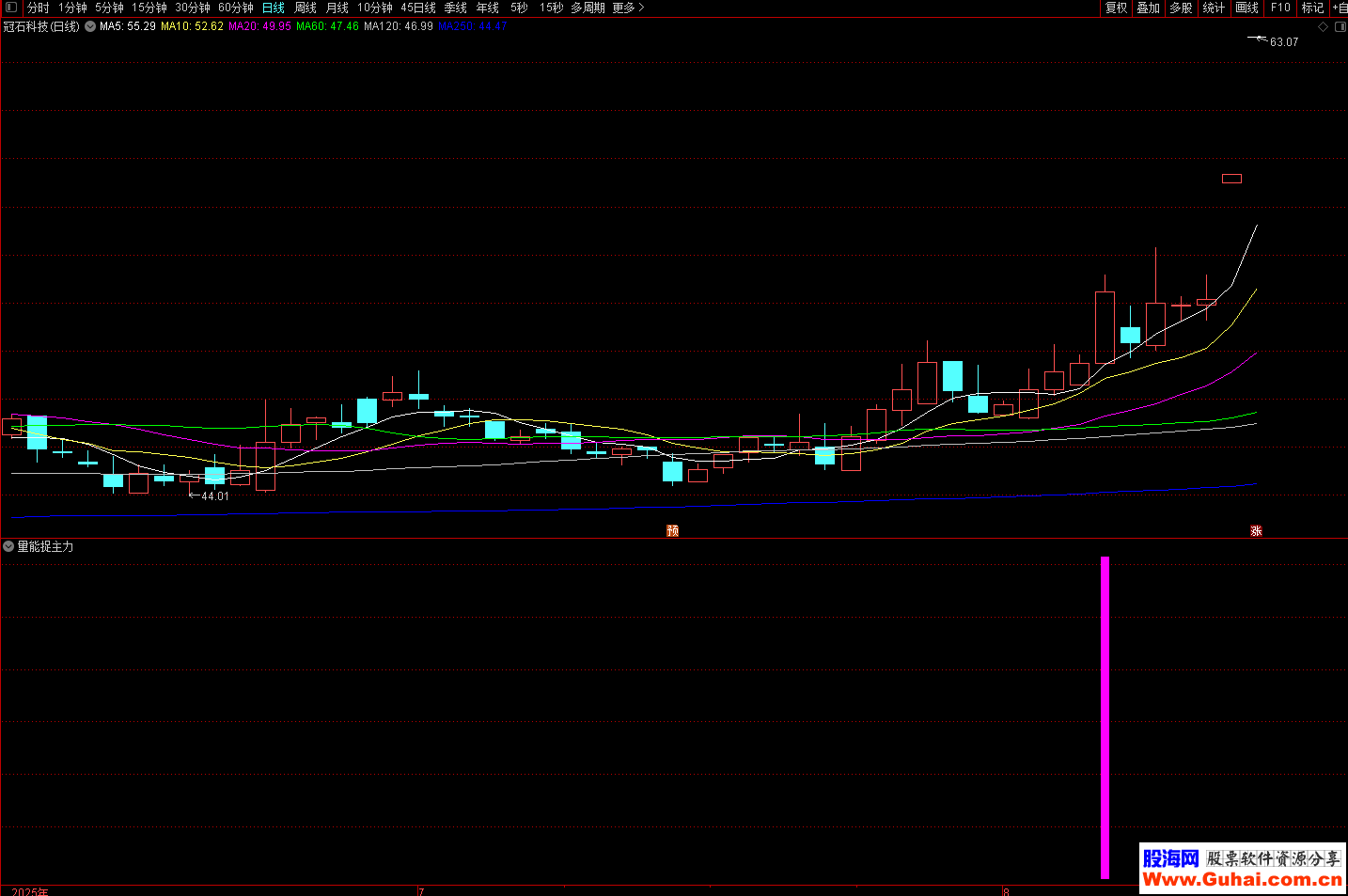Expand the 更多 periods menu
The width and height of the screenshot is (1348, 896).
pos(628,8)
